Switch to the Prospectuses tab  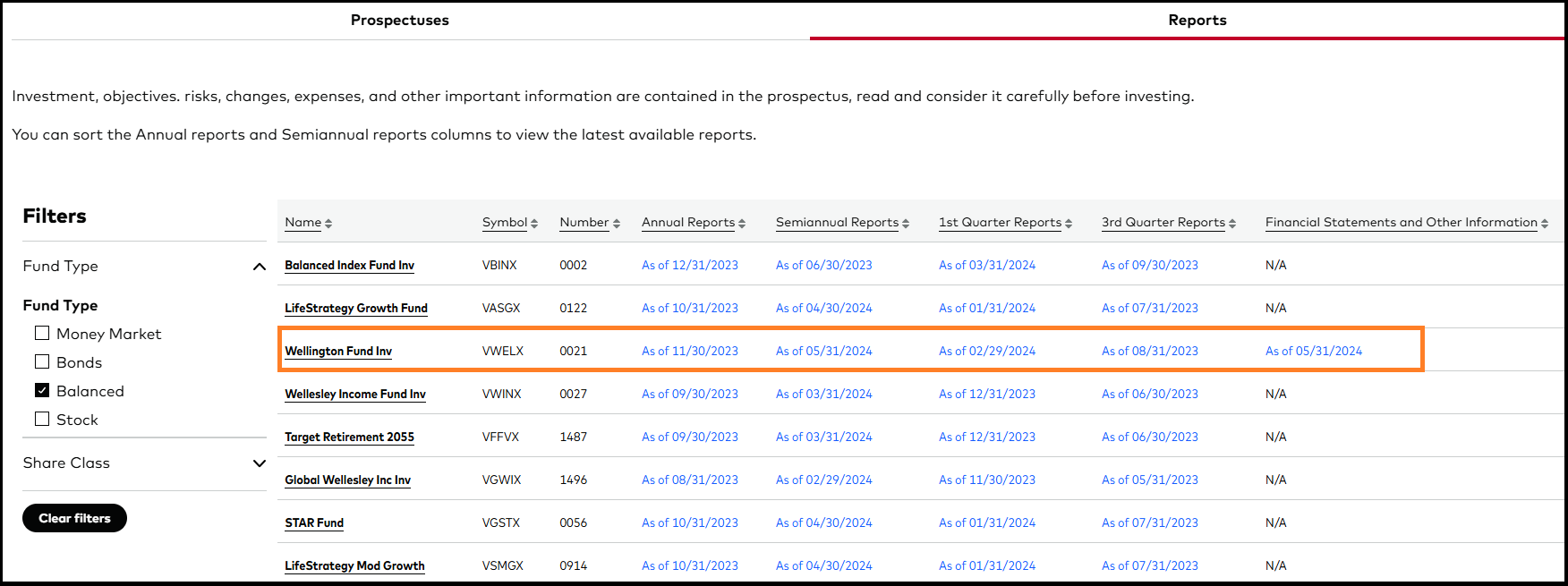tap(400, 20)
